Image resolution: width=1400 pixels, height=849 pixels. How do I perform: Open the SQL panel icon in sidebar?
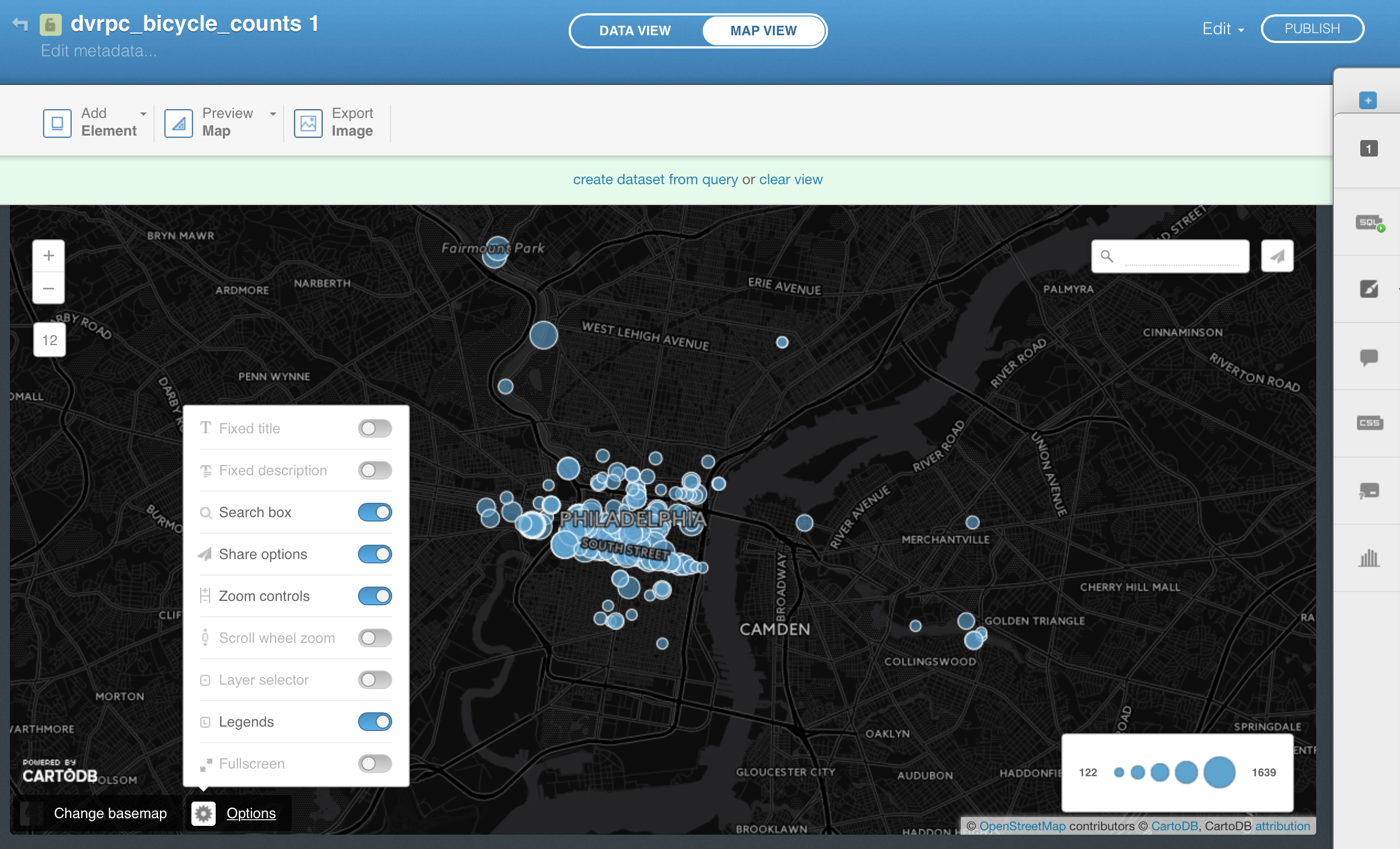[x=1369, y=223]
